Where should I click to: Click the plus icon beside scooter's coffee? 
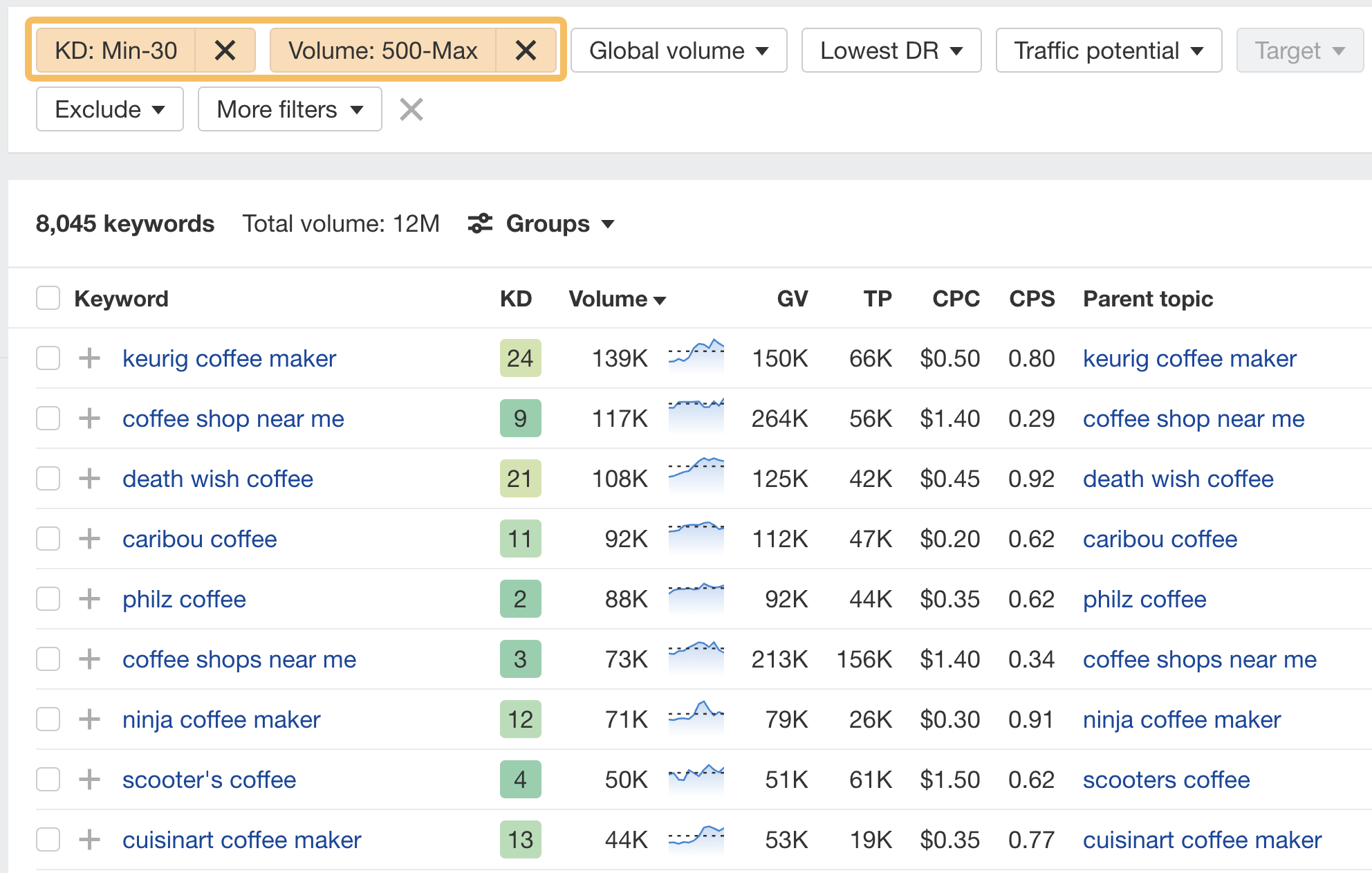click(89, 780)
